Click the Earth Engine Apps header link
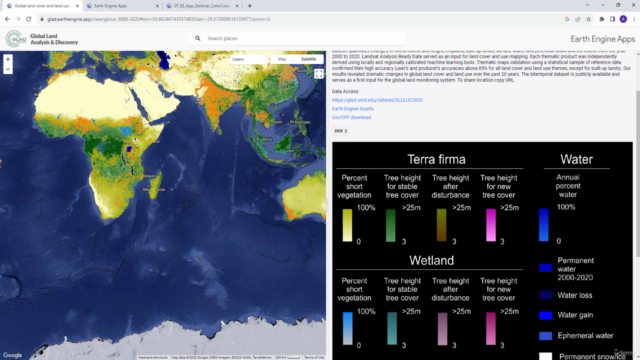This screenshot has width=640, height=360. (602, 39)
